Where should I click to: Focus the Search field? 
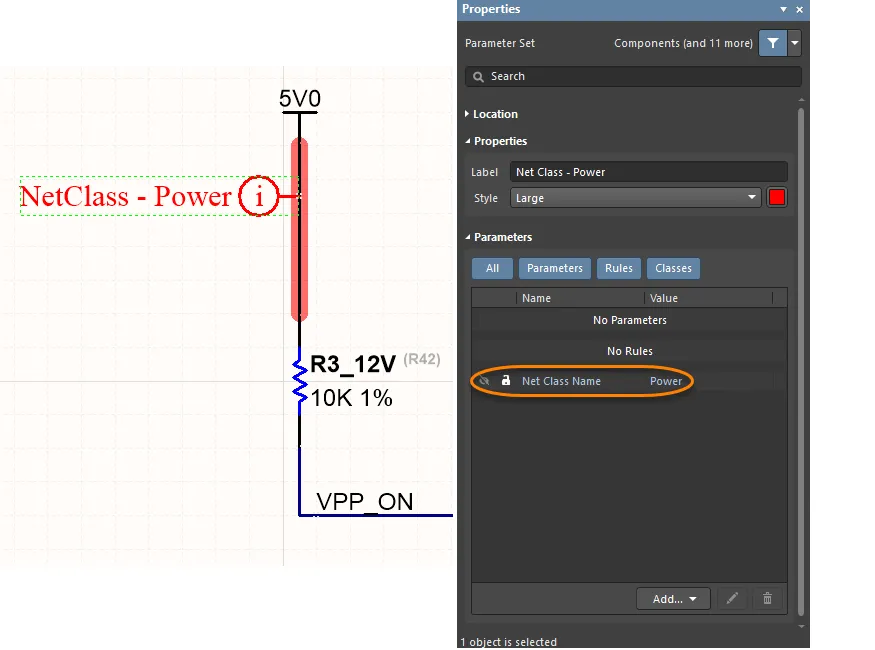633,76
